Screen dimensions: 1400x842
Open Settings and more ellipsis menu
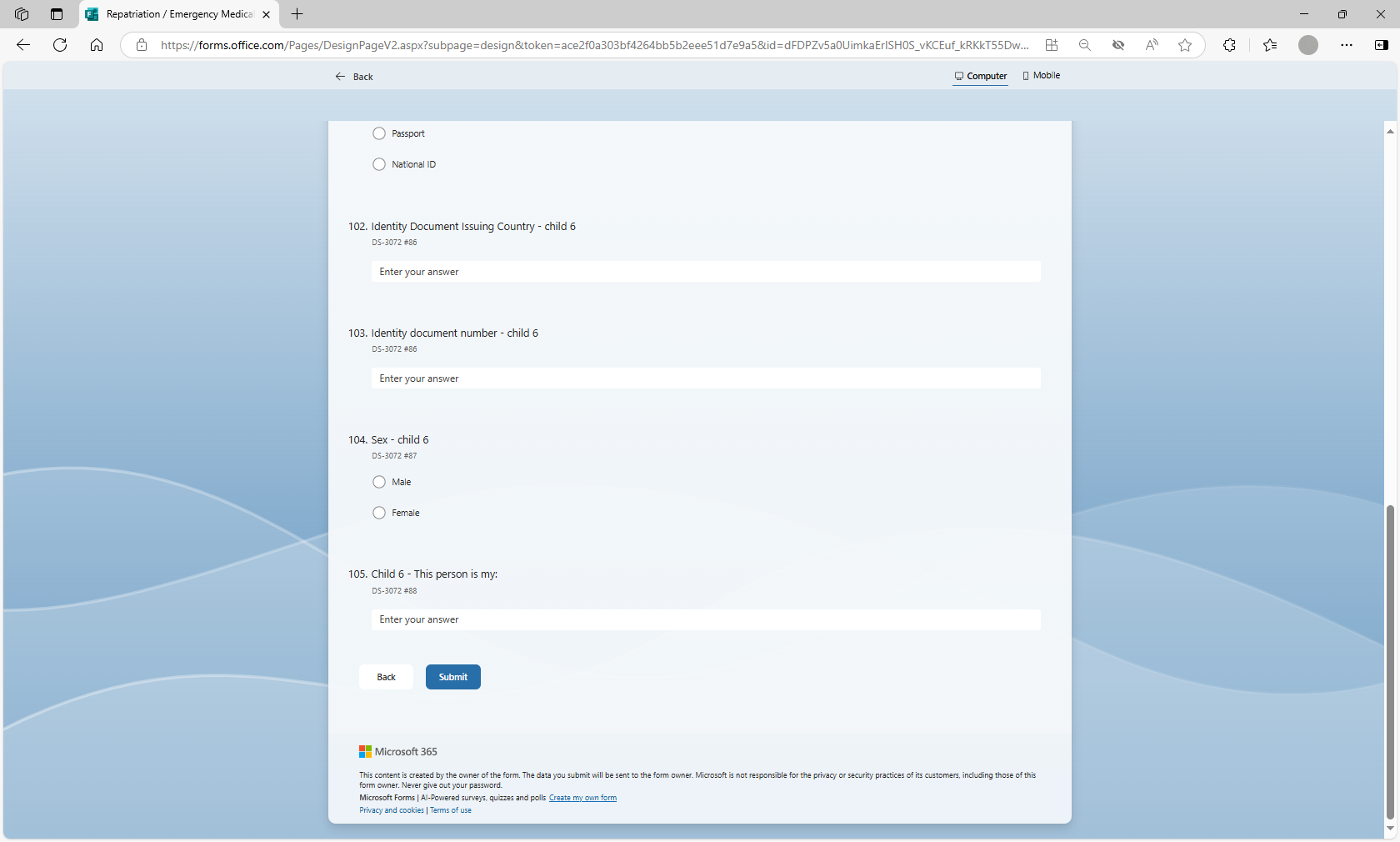[1347, 45]
